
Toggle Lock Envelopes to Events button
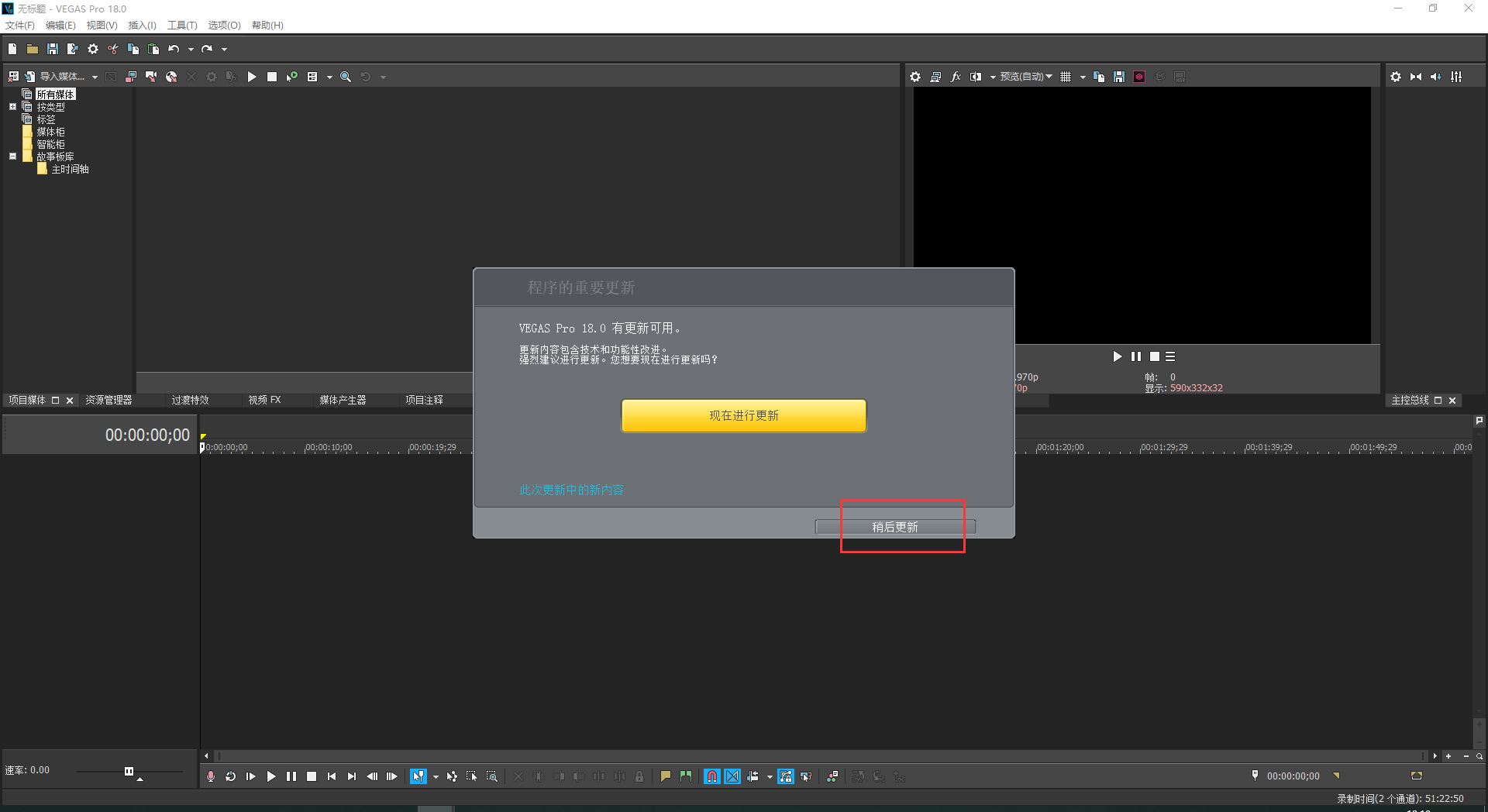pyautogui.click(x=786, y=776)
